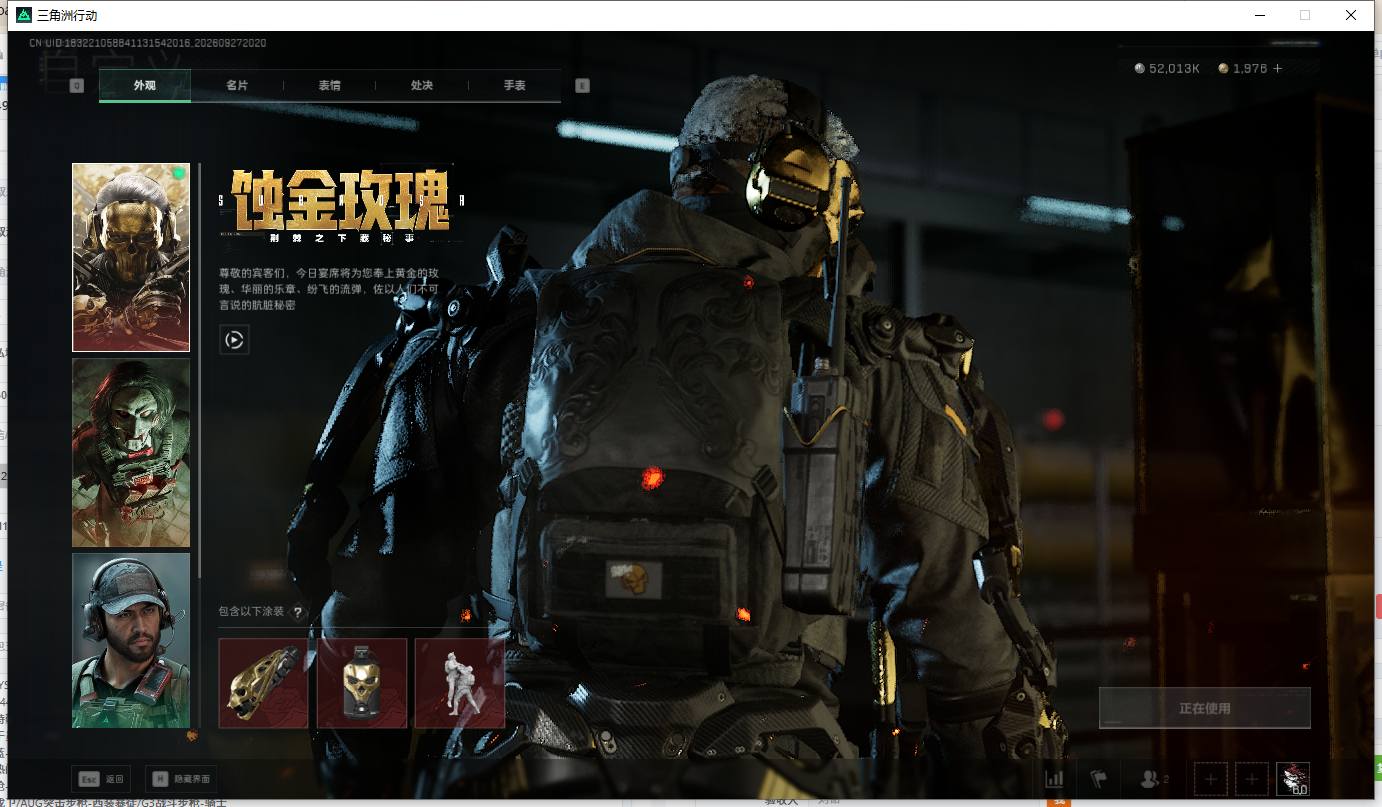Add currency with the plus icon
Image resolution: width=1382 pixels, height=807 pixels.
tap(1277, 68)
